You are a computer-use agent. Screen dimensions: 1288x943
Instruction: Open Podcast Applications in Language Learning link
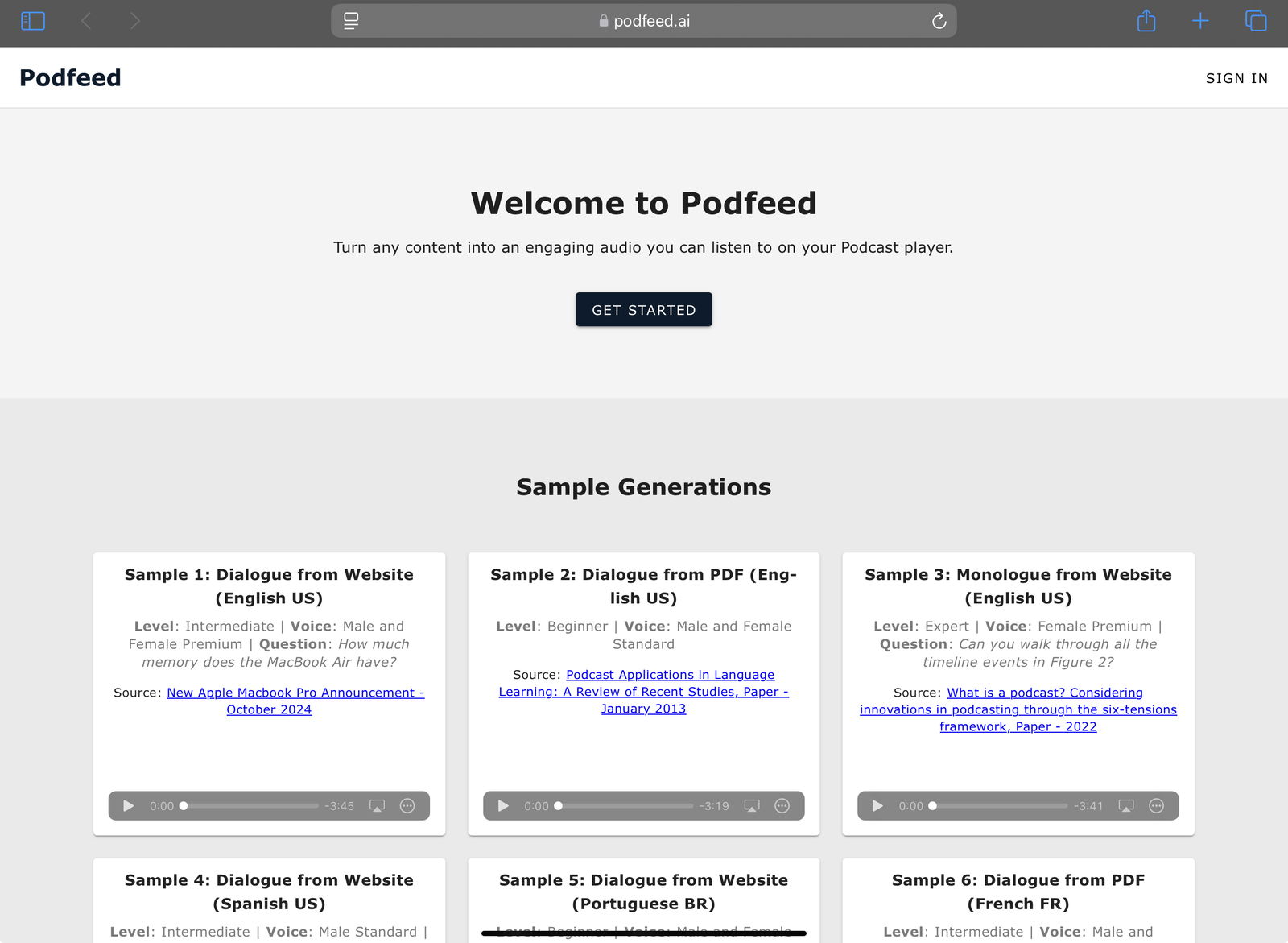click(670, 675)
